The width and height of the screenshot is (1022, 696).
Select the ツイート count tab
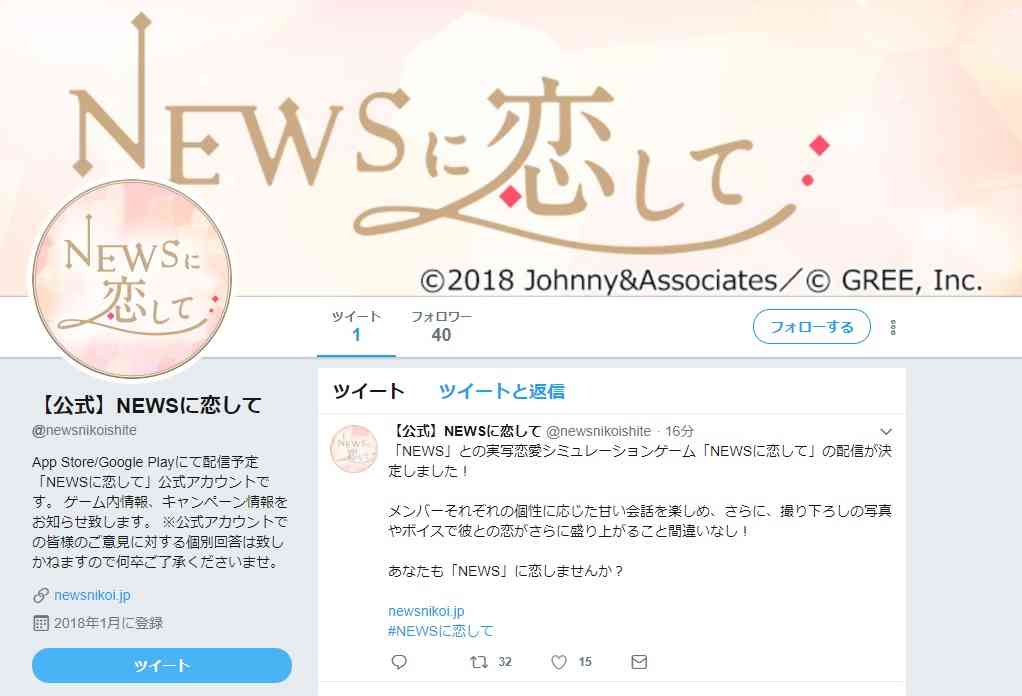point(356,326)
